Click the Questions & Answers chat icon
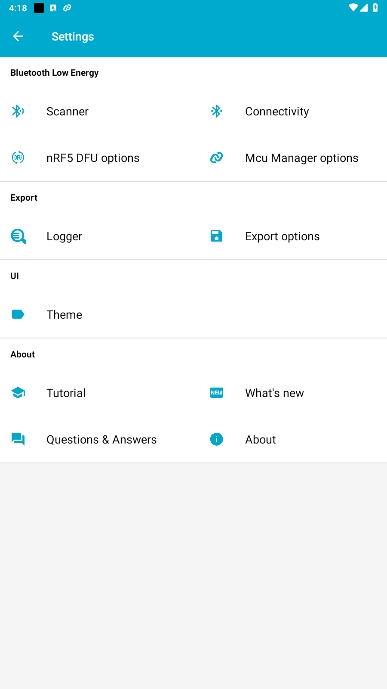387x689 pixels. (18, 439)
